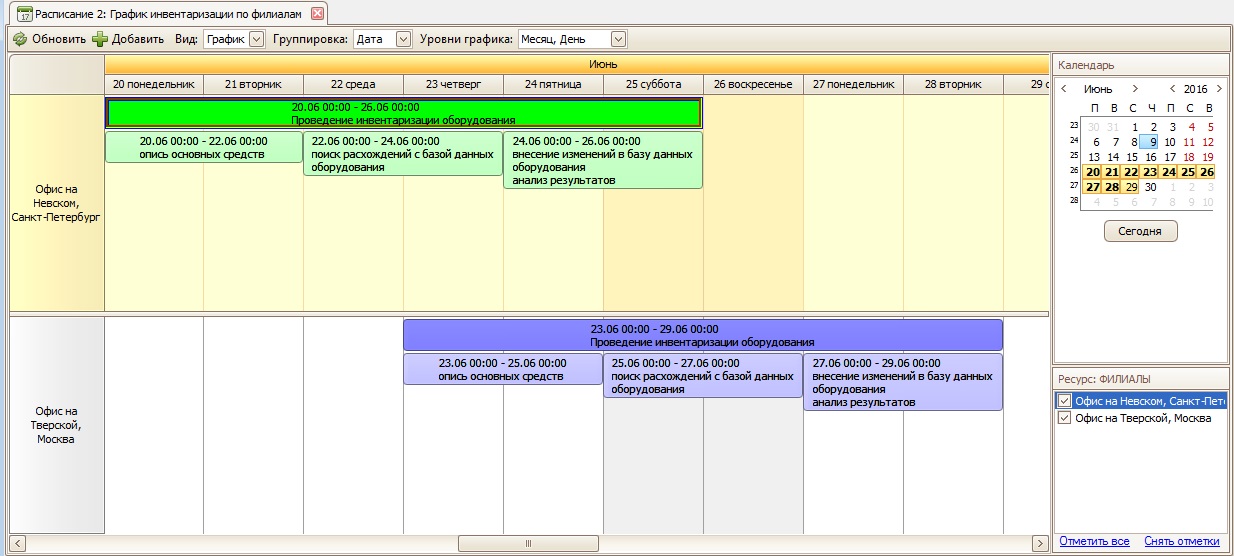Select day 23 in the mini calendar
Image resolution: width=1234 pixels, height=556 pixels.
[1149, 172]
